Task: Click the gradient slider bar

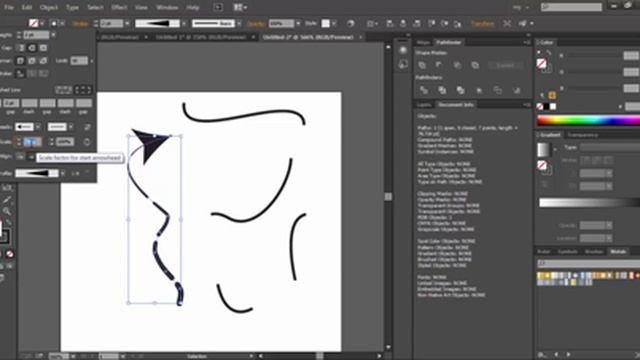Action: (589, 202)
